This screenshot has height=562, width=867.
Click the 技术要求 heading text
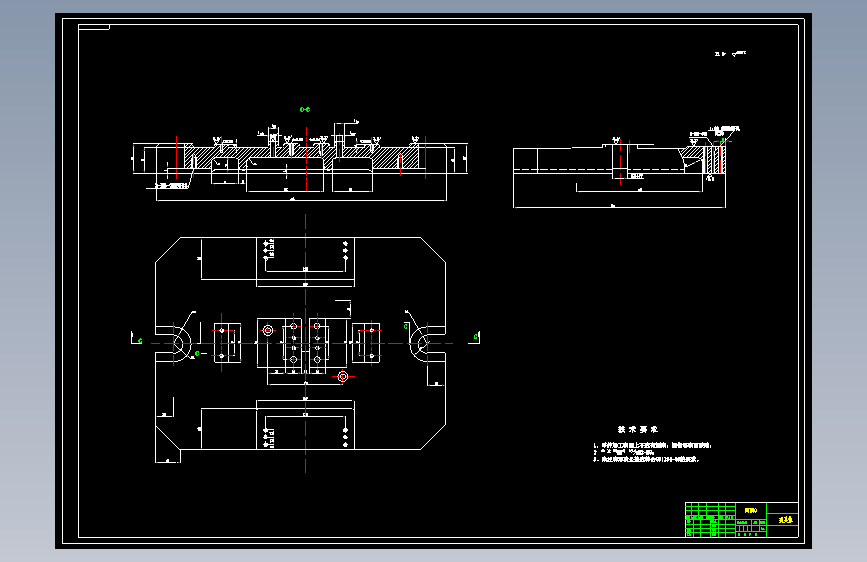(638, 429)
